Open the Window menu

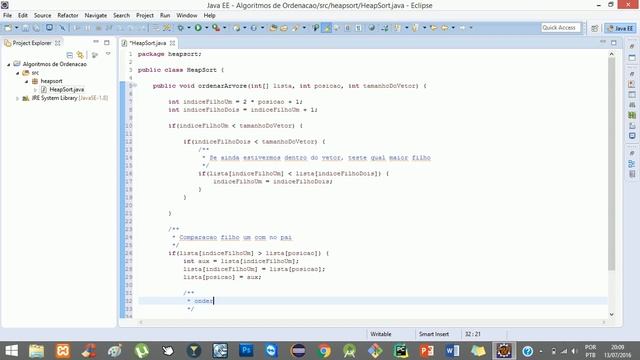187,16
